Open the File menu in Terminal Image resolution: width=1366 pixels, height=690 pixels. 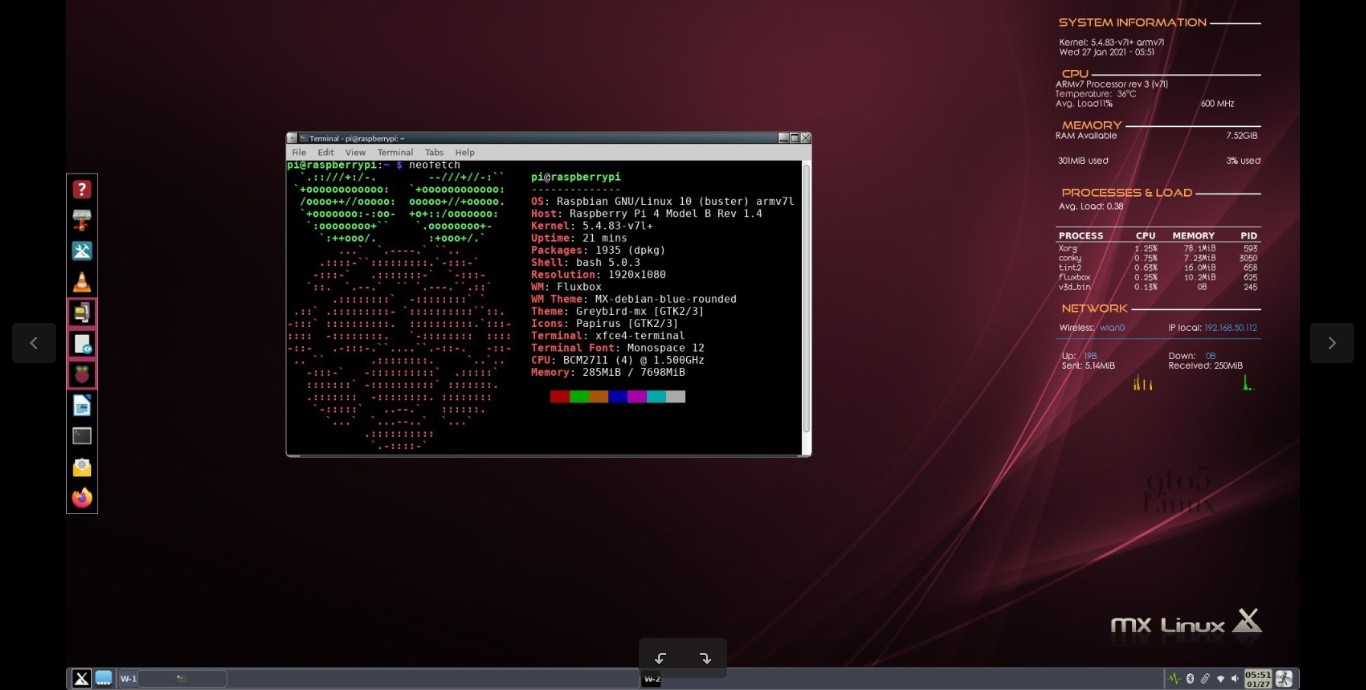click(299, 152)
